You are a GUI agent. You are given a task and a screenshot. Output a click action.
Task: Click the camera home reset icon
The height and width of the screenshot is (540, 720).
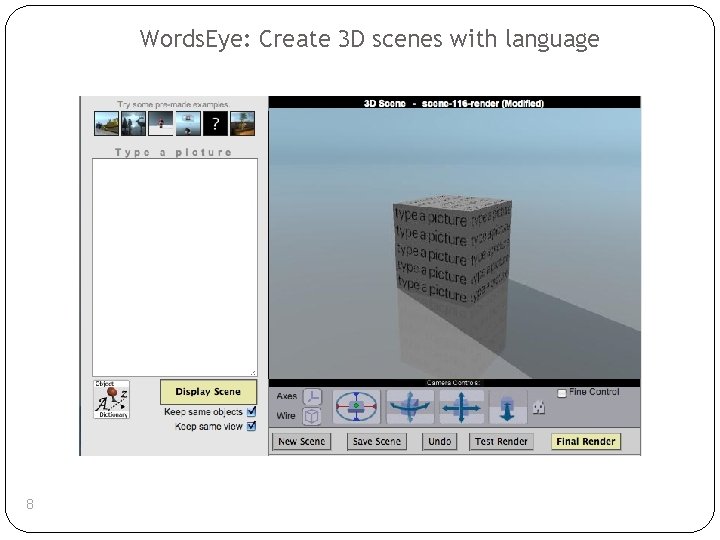[x=539, y=407]
